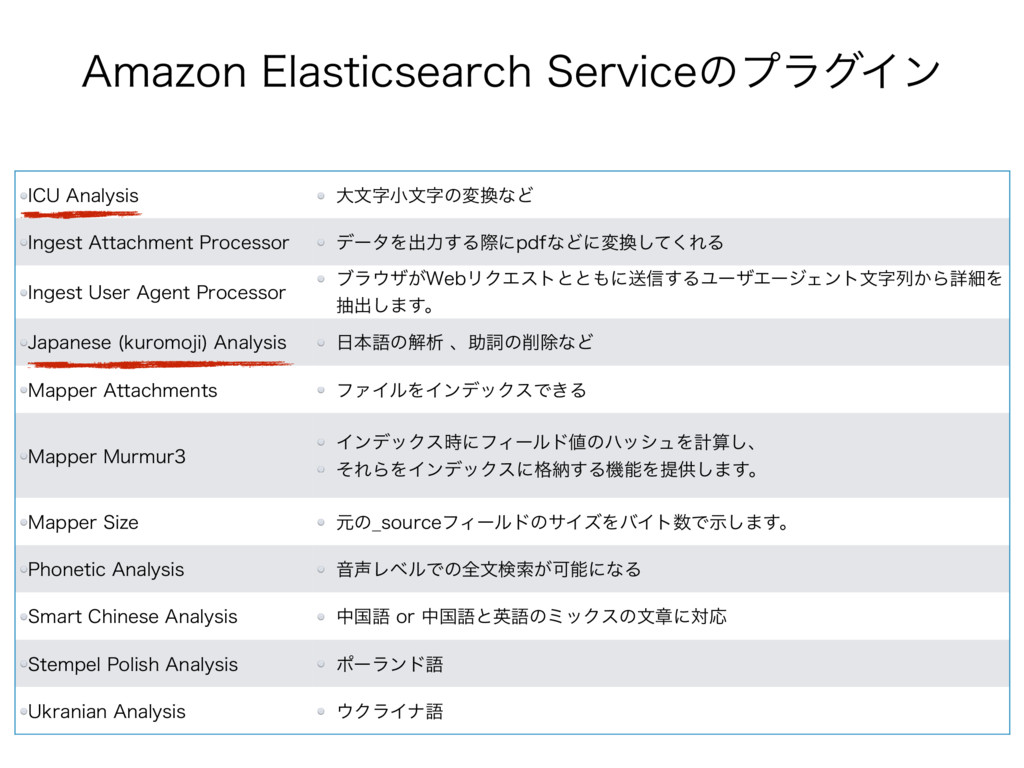Click the red underline under Japanese kuromoji

click(161, 363)
